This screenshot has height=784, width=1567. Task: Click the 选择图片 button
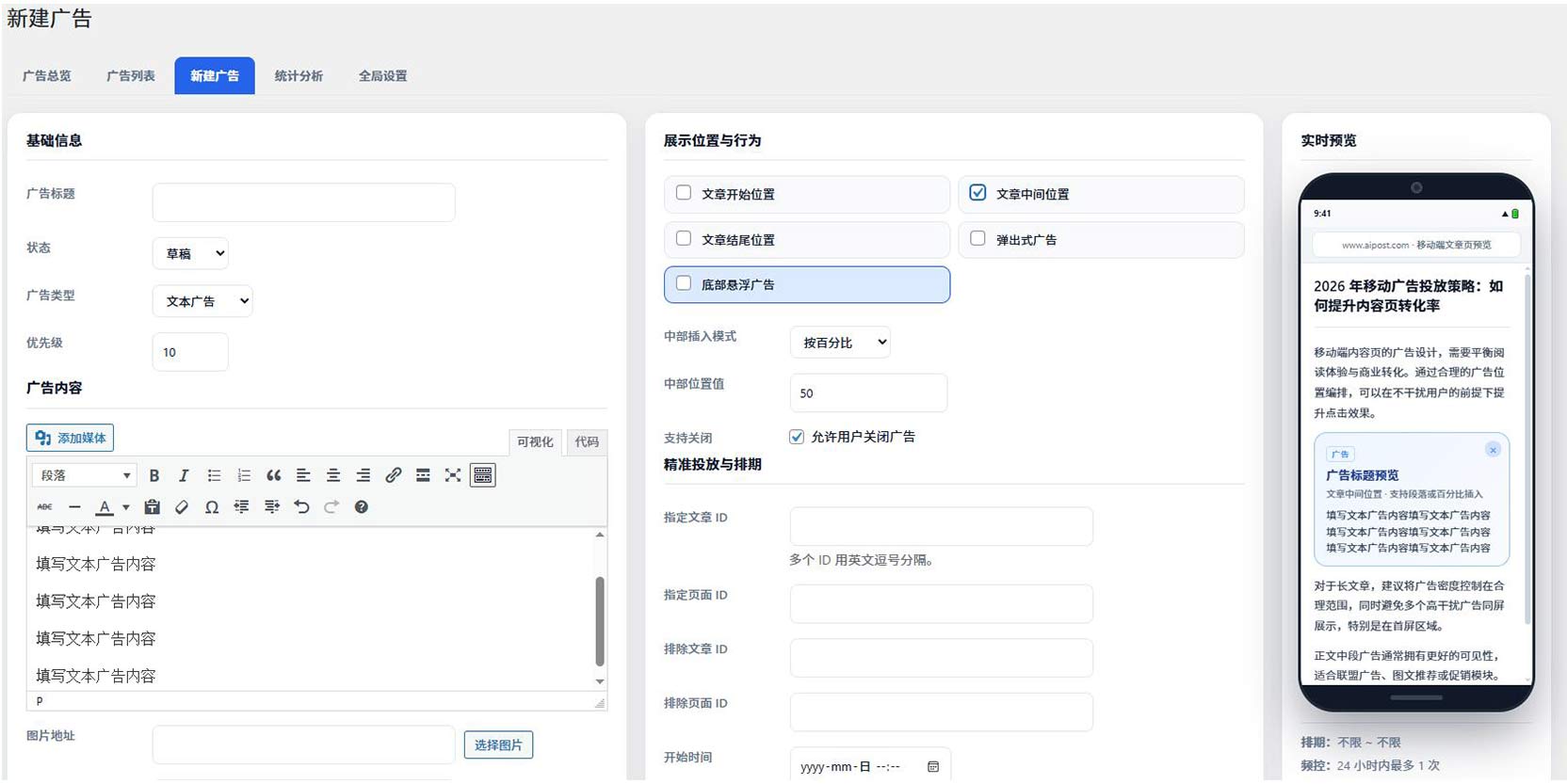498,744
